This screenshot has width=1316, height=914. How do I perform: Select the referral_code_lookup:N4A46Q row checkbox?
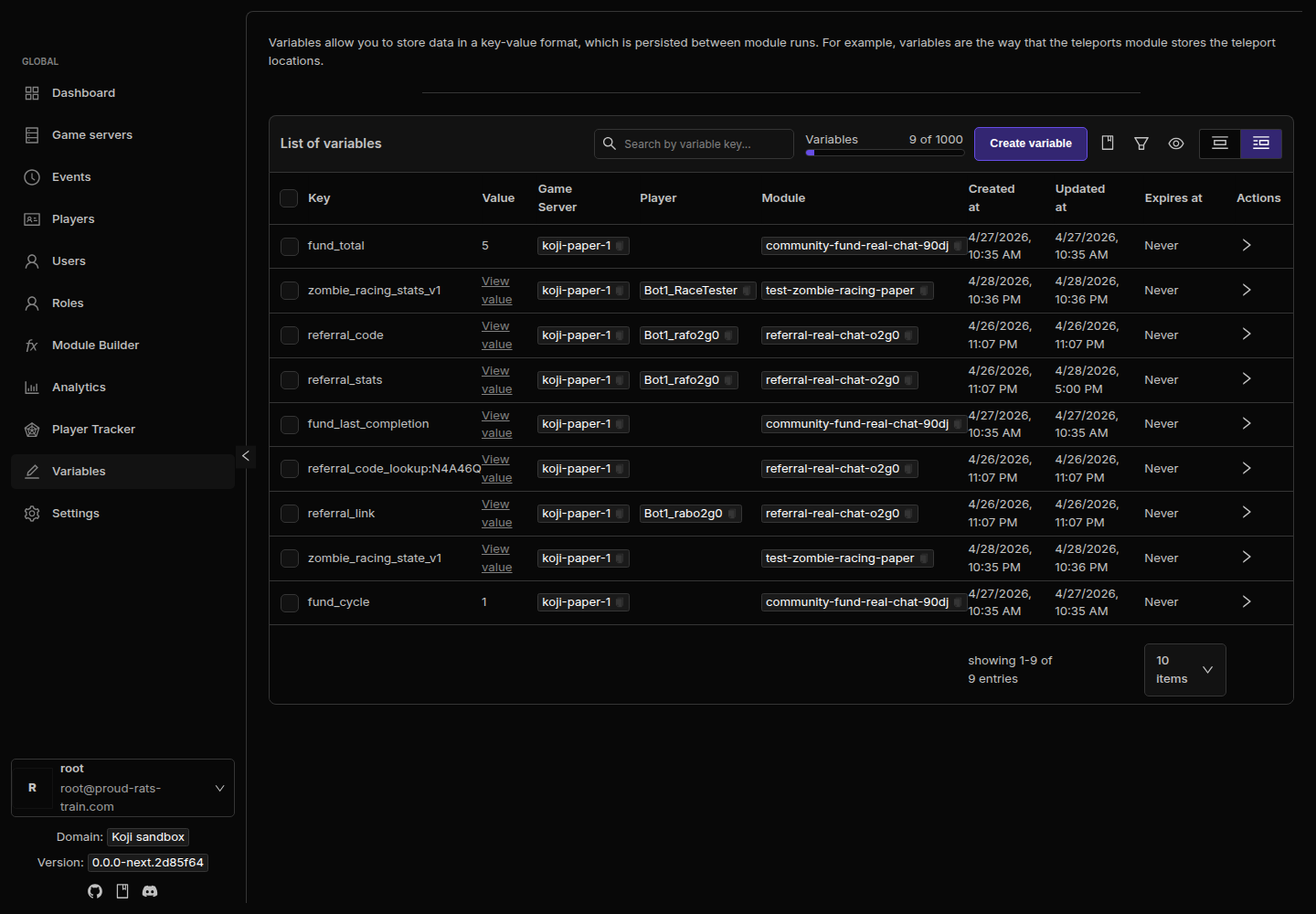[290, 469]
